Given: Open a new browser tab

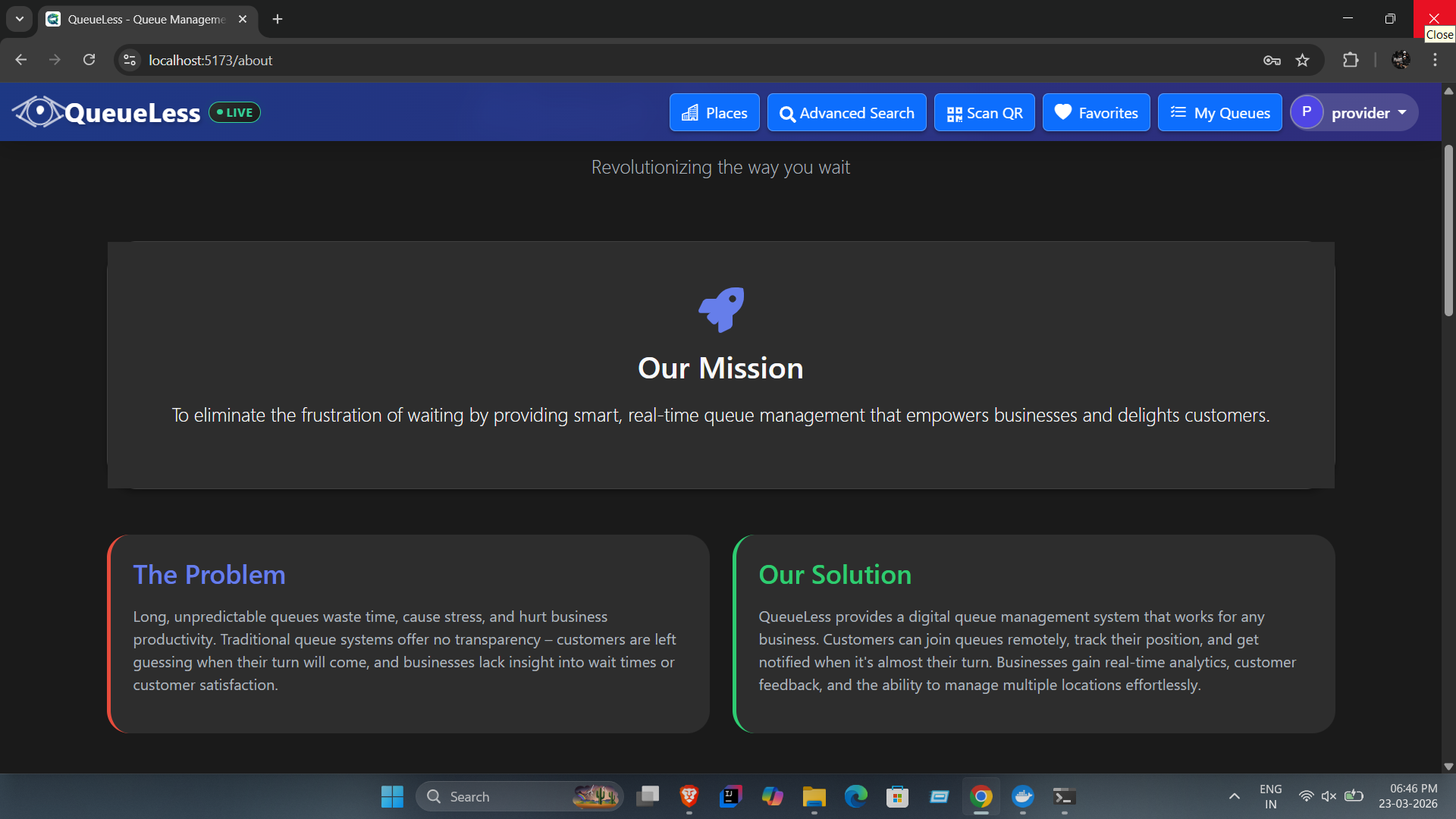Looking at the screenshot, I should point(278,19).
